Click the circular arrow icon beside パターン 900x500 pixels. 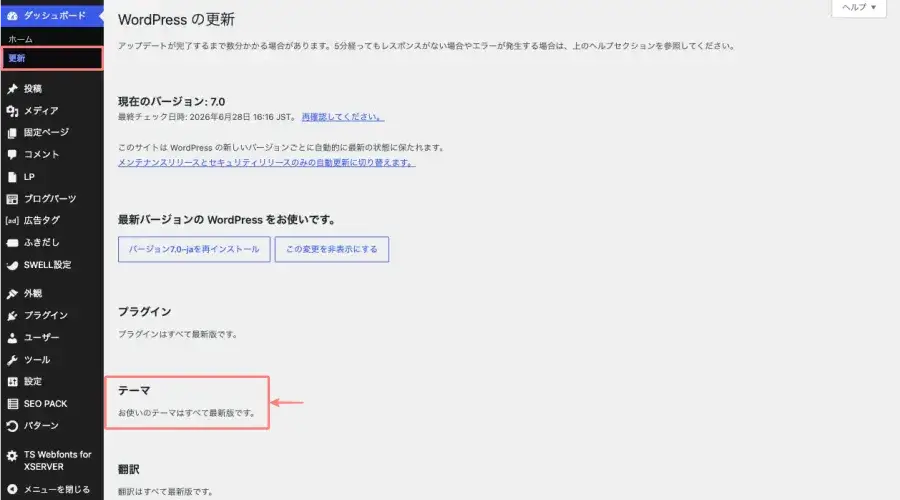tap(12, 425)
